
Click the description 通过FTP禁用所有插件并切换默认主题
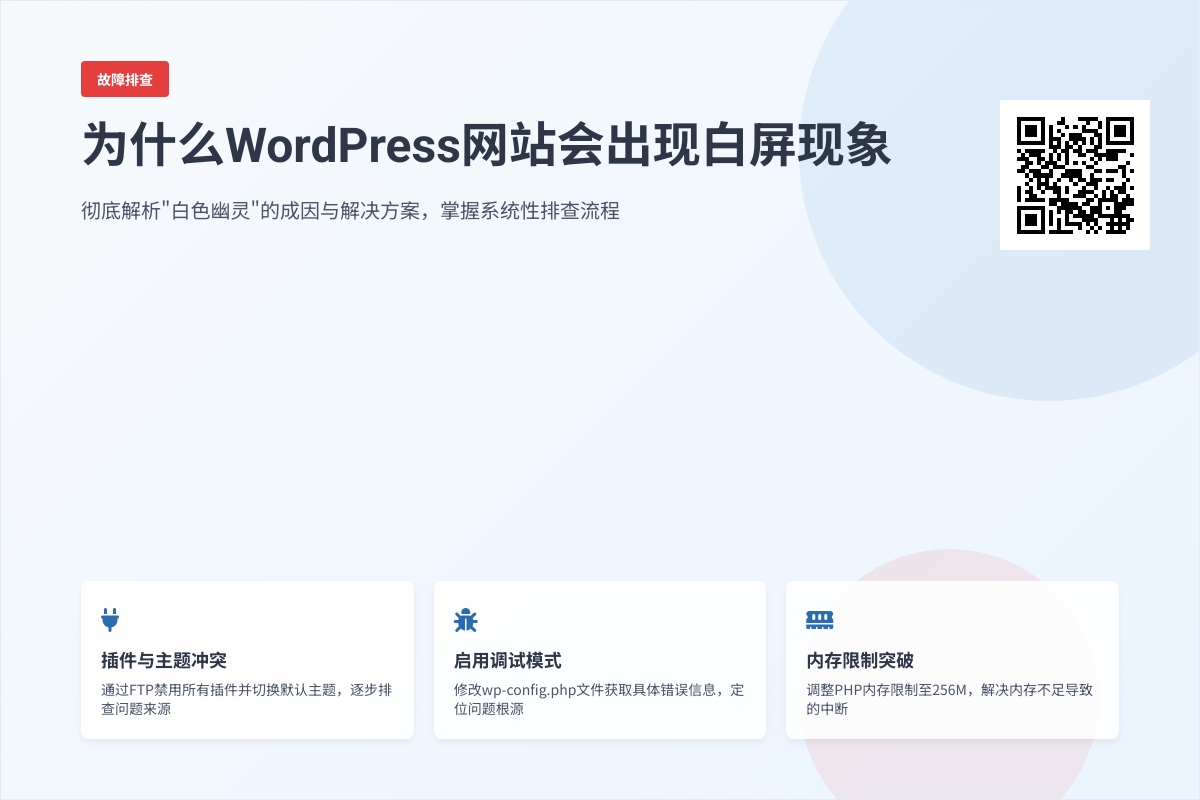(246, 699)
